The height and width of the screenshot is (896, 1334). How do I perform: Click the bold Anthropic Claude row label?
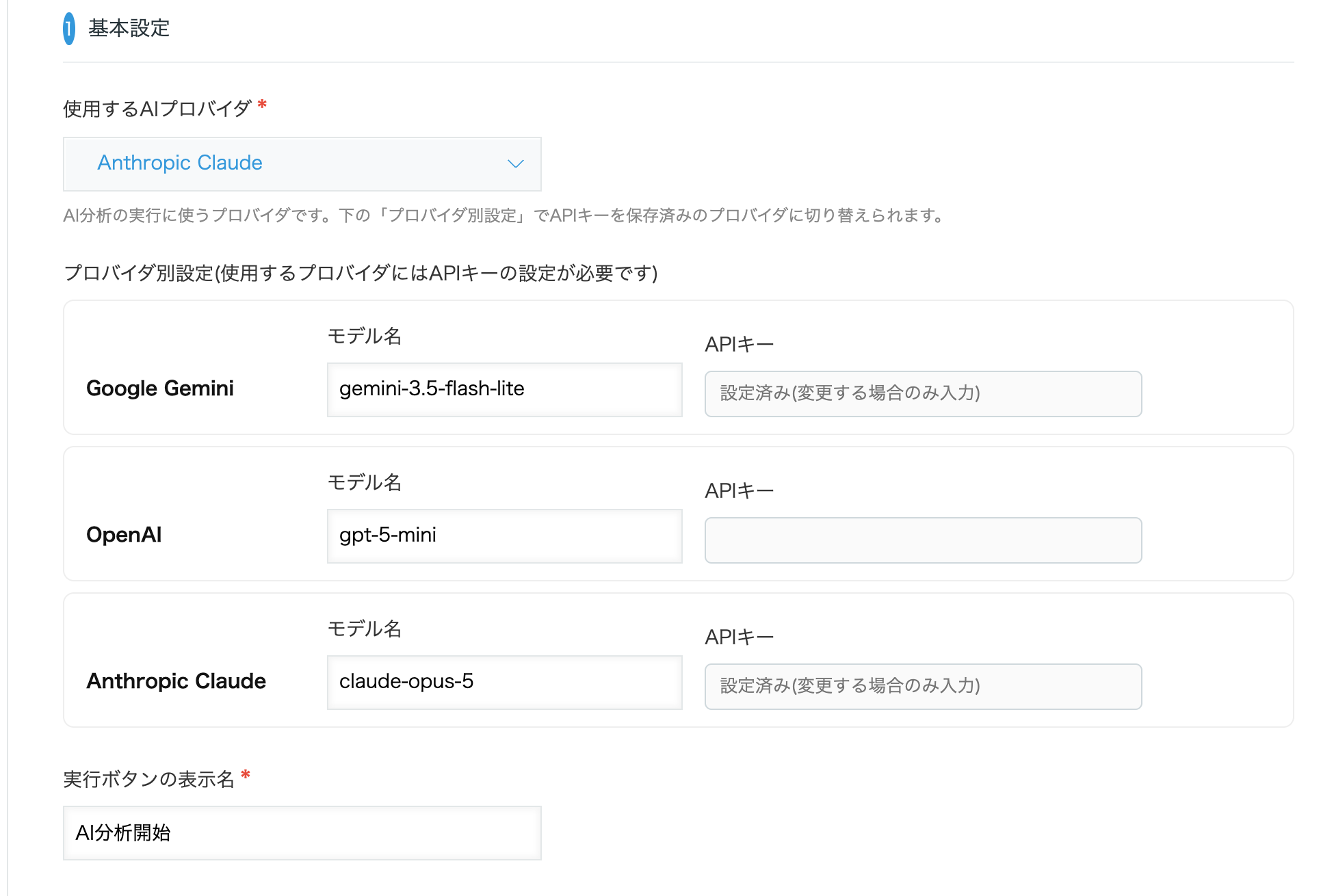pyautogui.click(x=176, y=681)
